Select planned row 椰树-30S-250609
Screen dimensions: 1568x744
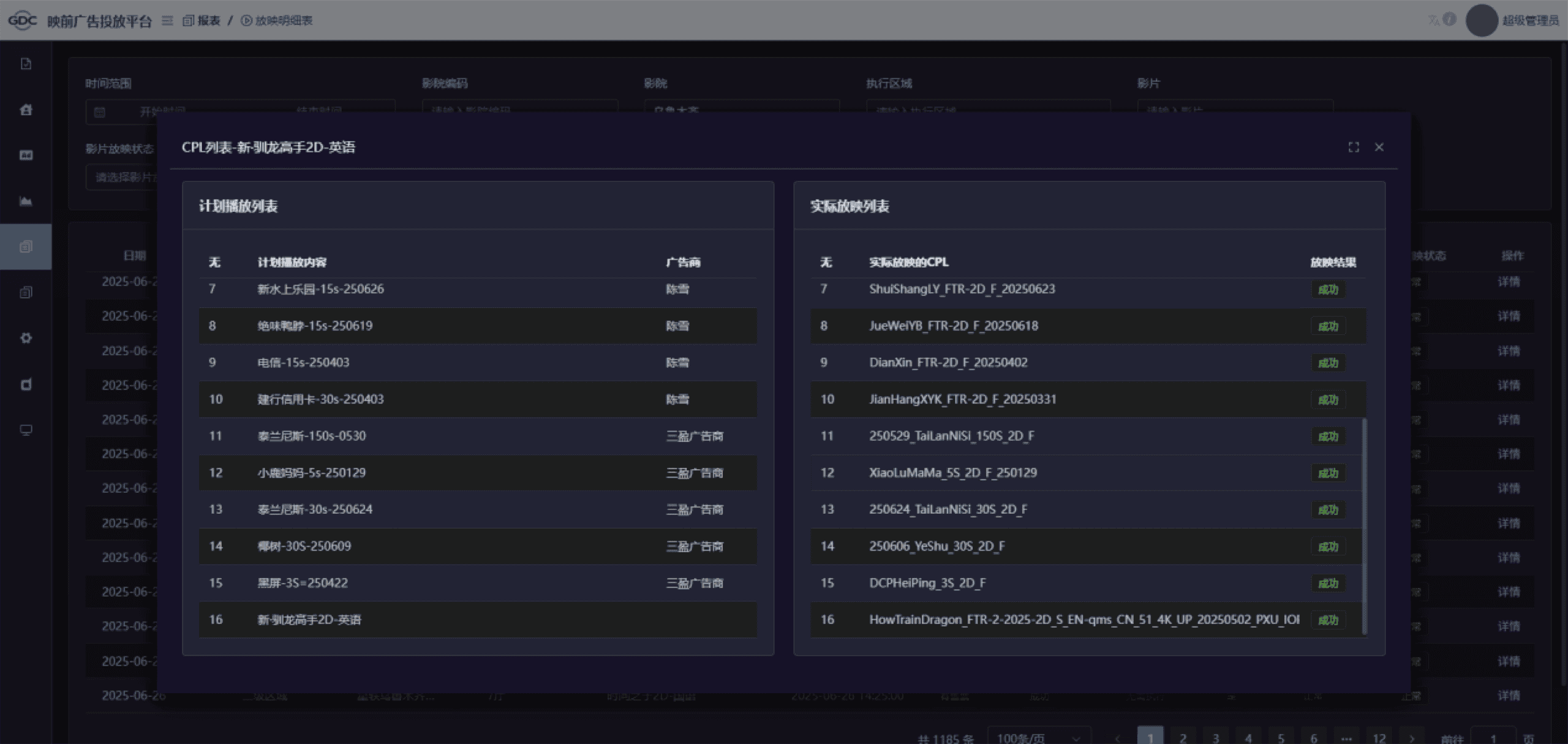tap(478, 546)
